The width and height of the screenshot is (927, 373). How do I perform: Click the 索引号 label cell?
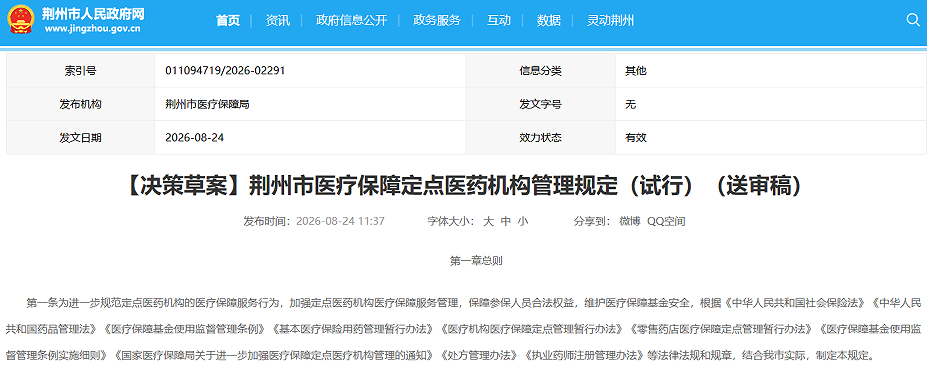tap(80, 71)
